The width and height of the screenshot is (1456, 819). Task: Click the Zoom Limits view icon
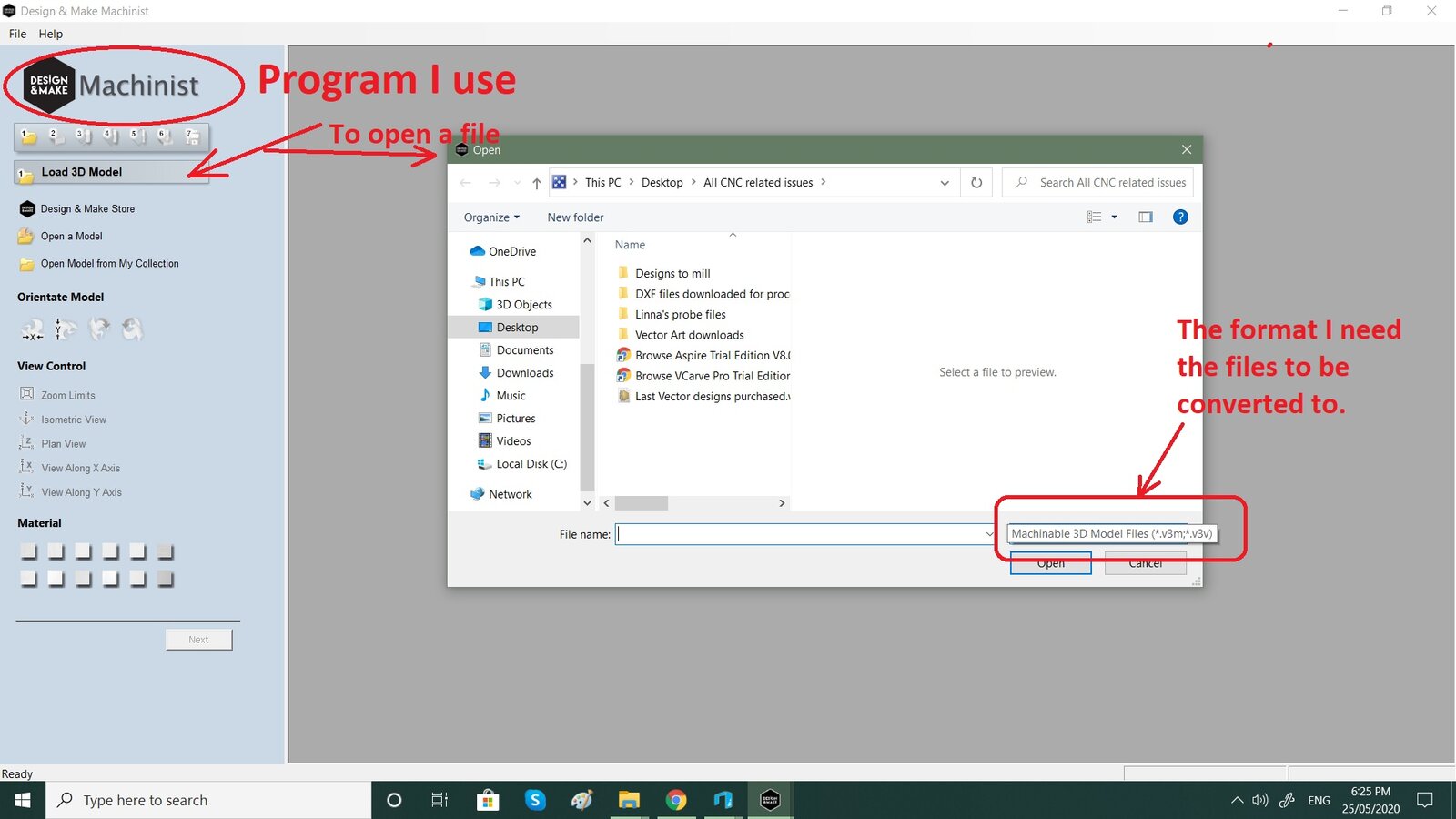(x=27, y=394)
